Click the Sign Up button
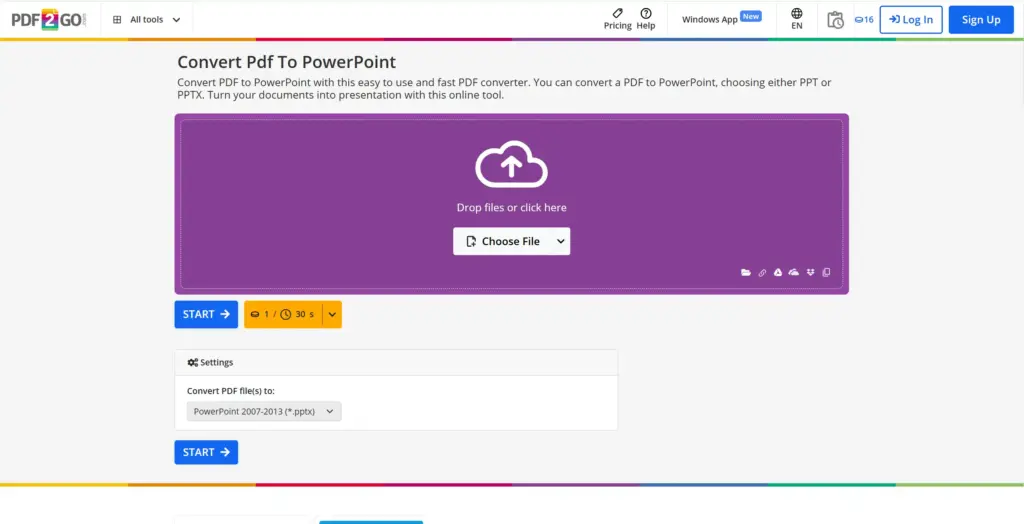 pyautogui.click(x=981, y=20)
